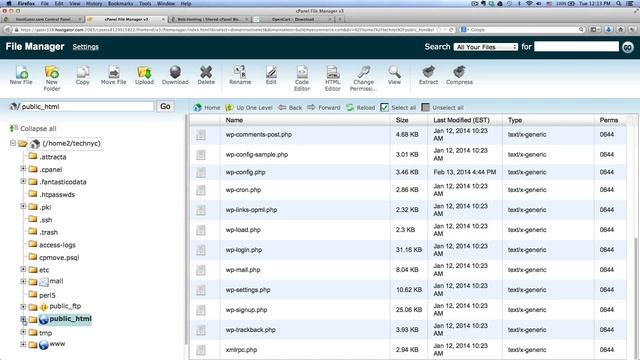The width and height of the screenshot is (640, 360).
Task: Go Forward in file navigation
Action: tap(324, 108)
